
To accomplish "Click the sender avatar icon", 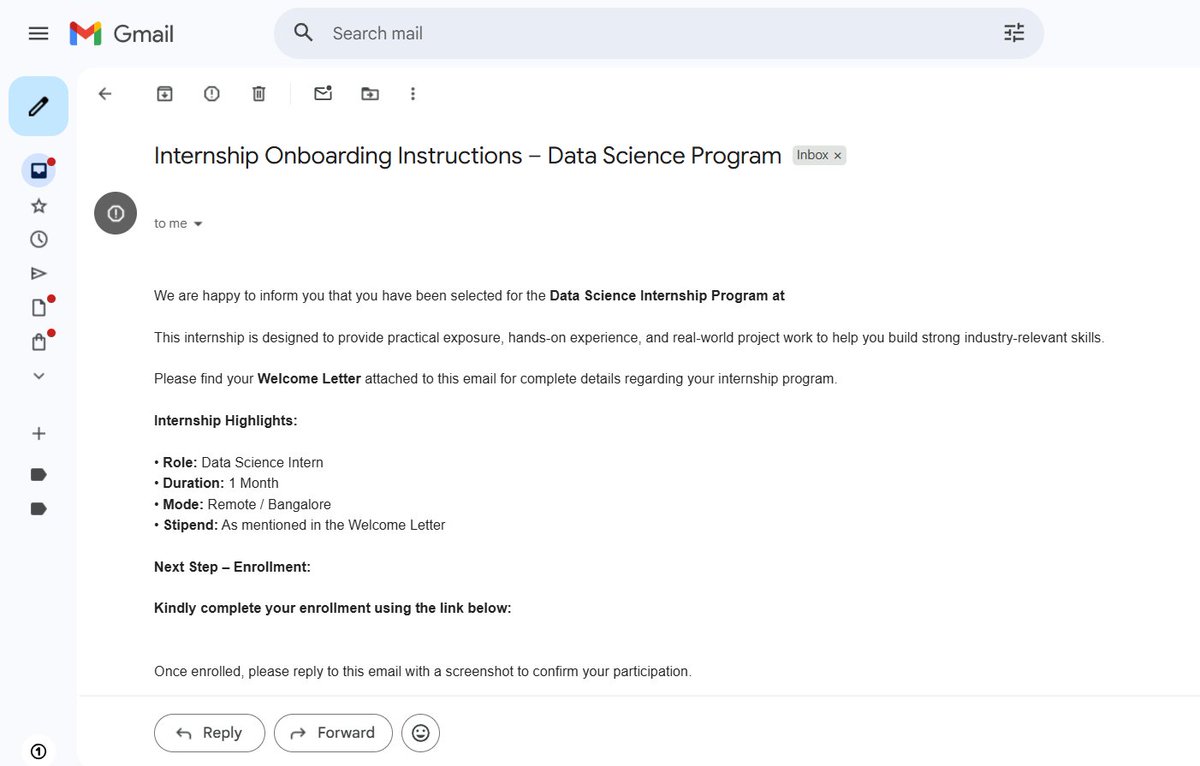I will click(x=115, y=213).
